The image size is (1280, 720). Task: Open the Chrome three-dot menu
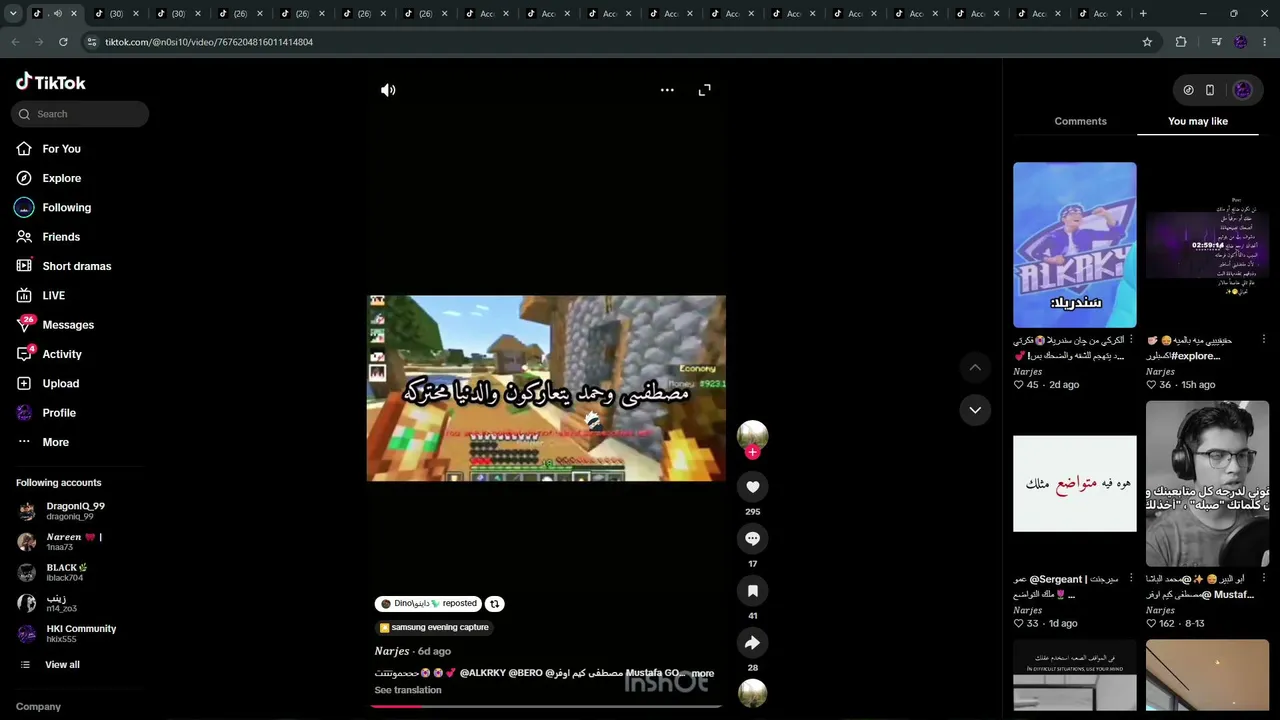1265,42
